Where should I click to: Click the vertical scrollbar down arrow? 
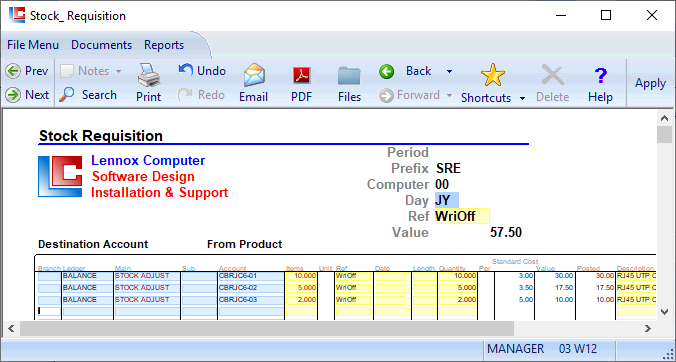pyautogui.click(x=664, y=312)
